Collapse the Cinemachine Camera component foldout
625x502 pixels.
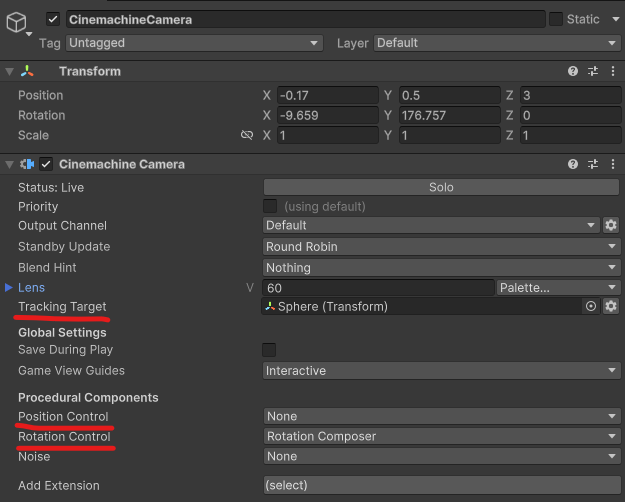10,164
